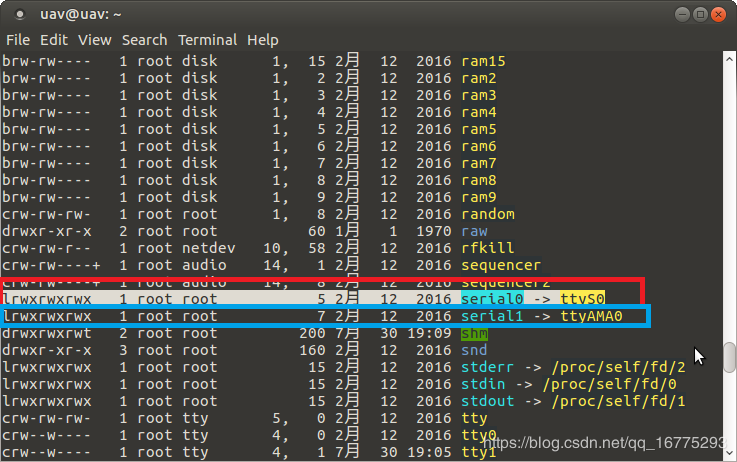Click the /proc/self/fd/2 target path
The image size is (737, 462).
619,367
